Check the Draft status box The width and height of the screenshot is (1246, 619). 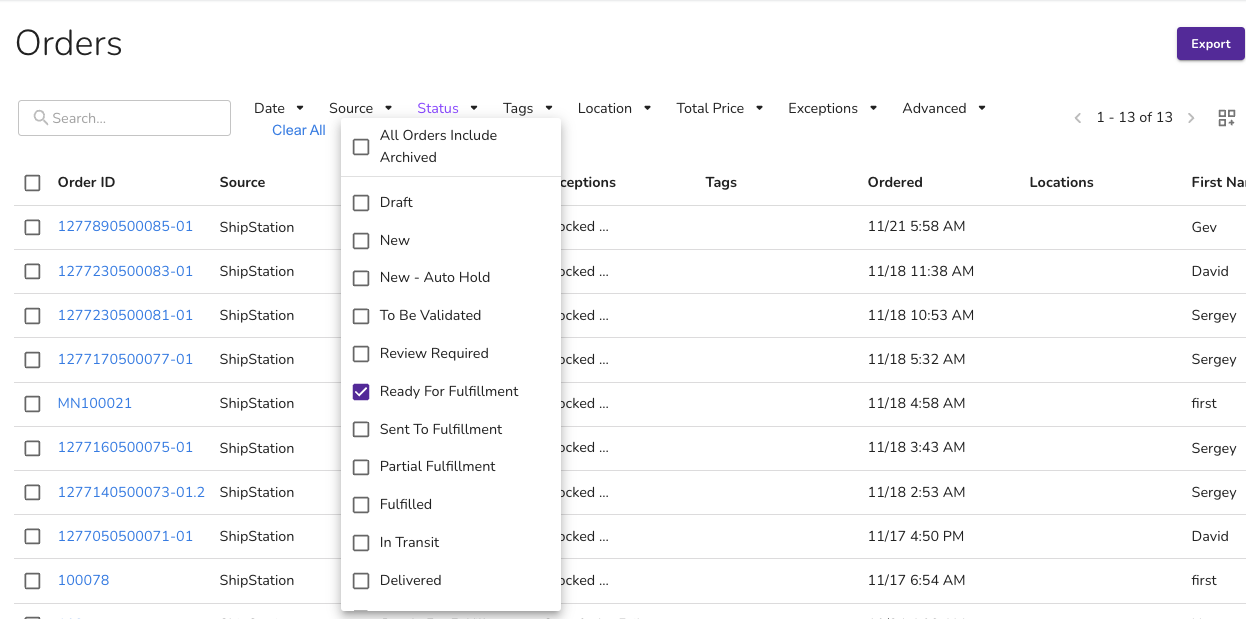(361, 202)
